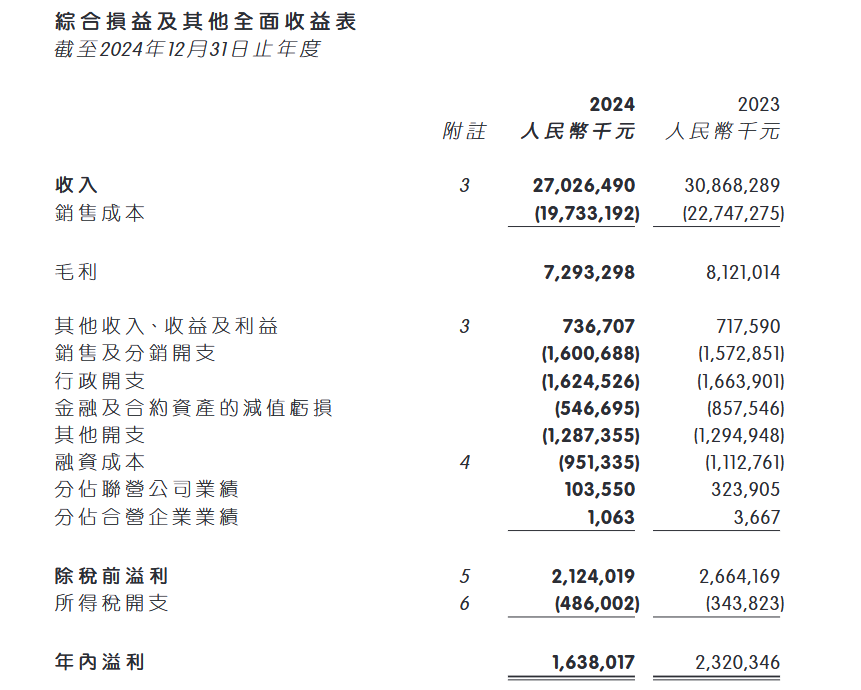Select the 2024 column header
The width and height of the screenshot is (861, 690).
pos(612,104)
